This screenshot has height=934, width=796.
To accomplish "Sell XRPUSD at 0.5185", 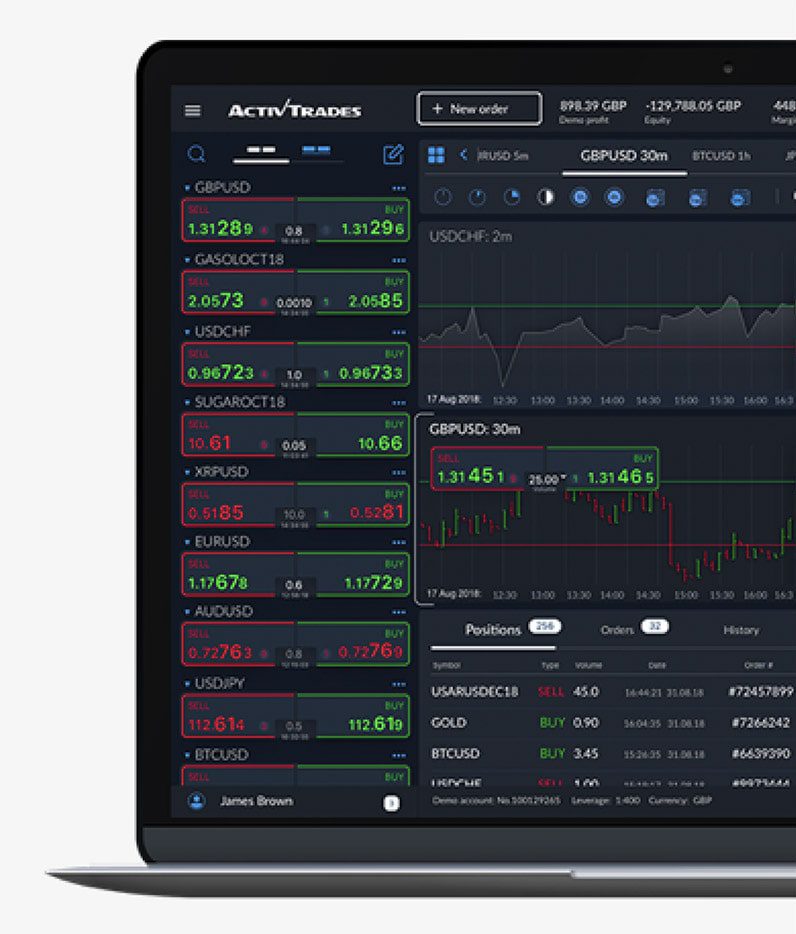I will (x=238, y=505).
